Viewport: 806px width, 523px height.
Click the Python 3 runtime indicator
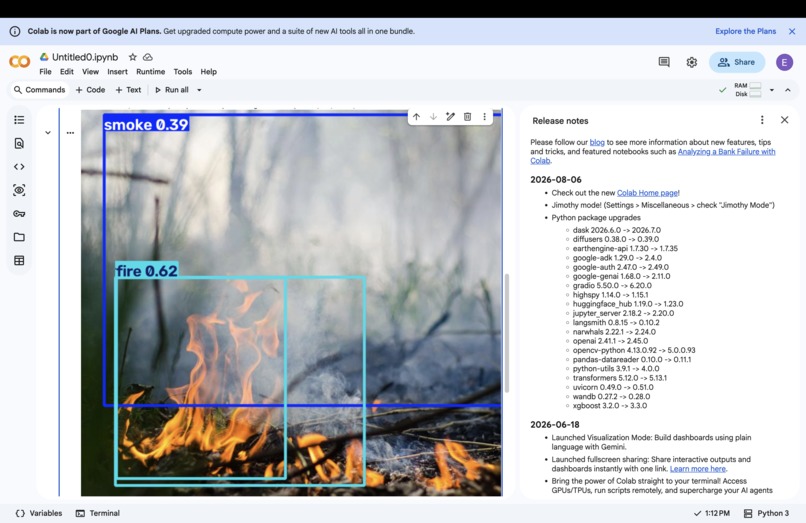point(766,513)
